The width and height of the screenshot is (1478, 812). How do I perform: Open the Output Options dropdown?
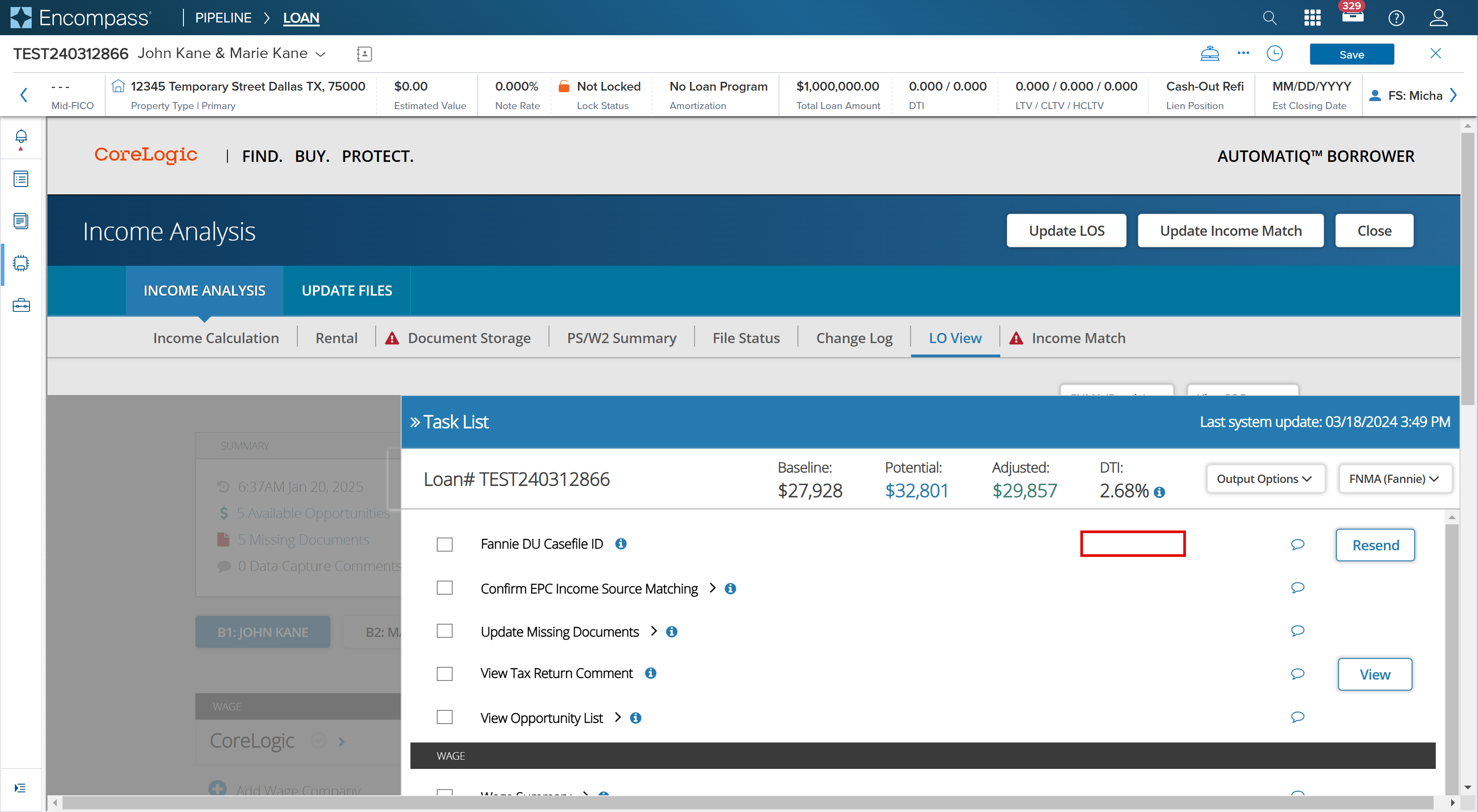(x=1265, y=479)
